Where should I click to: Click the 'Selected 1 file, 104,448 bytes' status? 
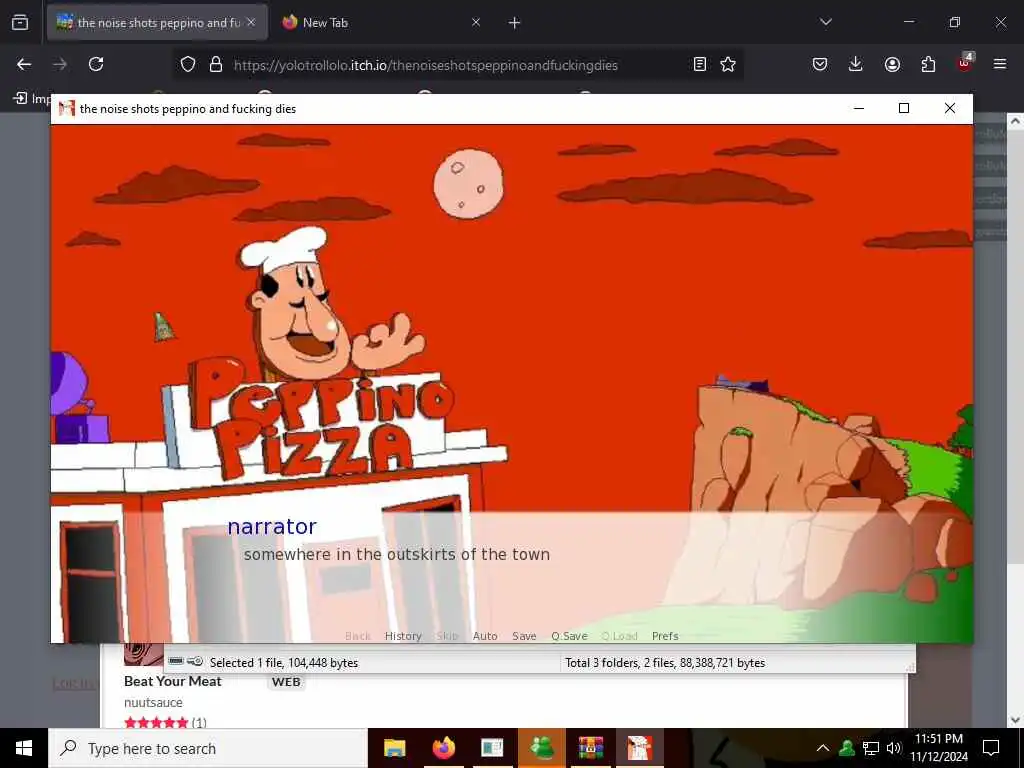coord(284,663)
